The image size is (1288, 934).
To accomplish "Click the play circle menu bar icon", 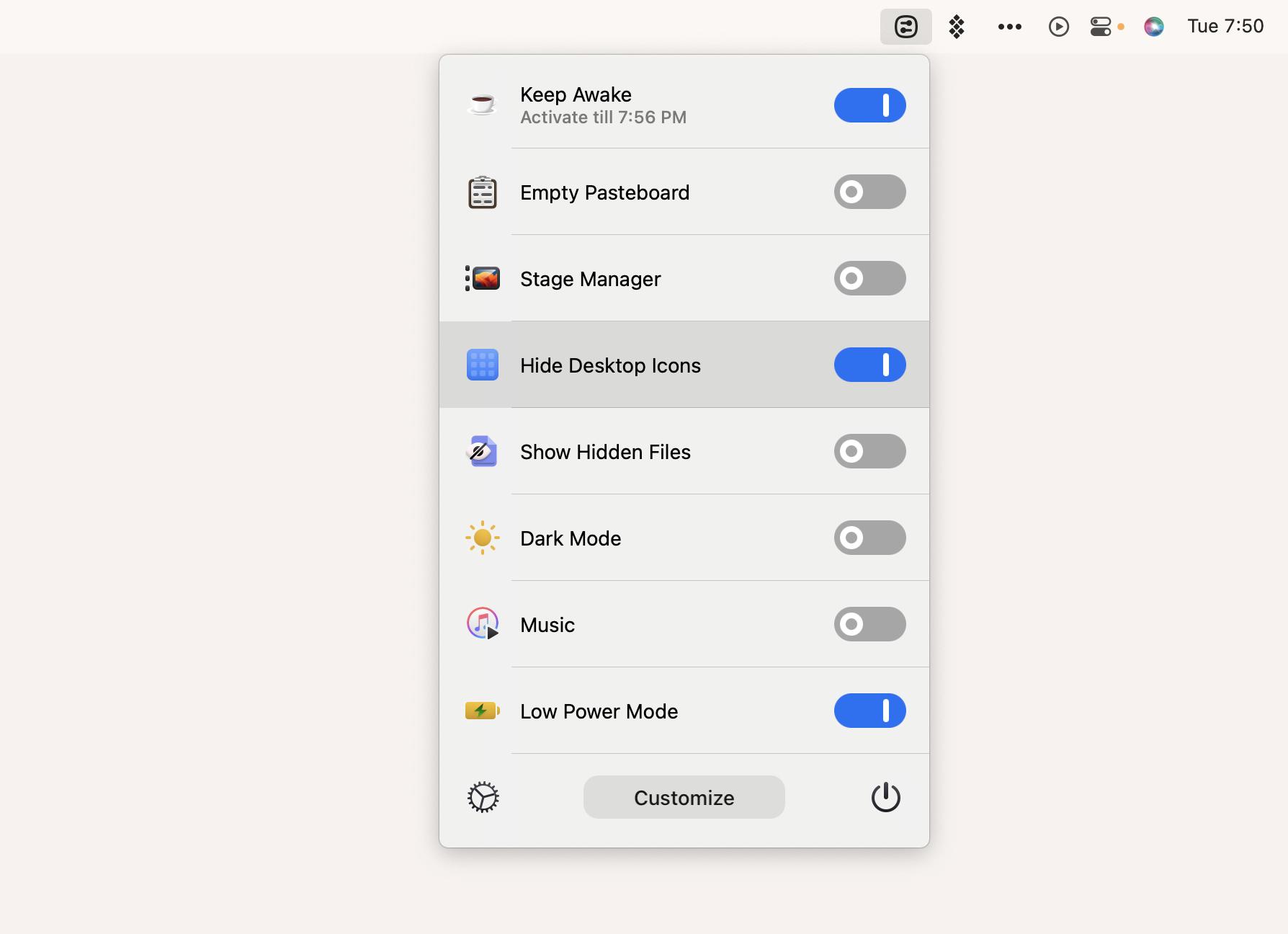I will click(1058, 27).
